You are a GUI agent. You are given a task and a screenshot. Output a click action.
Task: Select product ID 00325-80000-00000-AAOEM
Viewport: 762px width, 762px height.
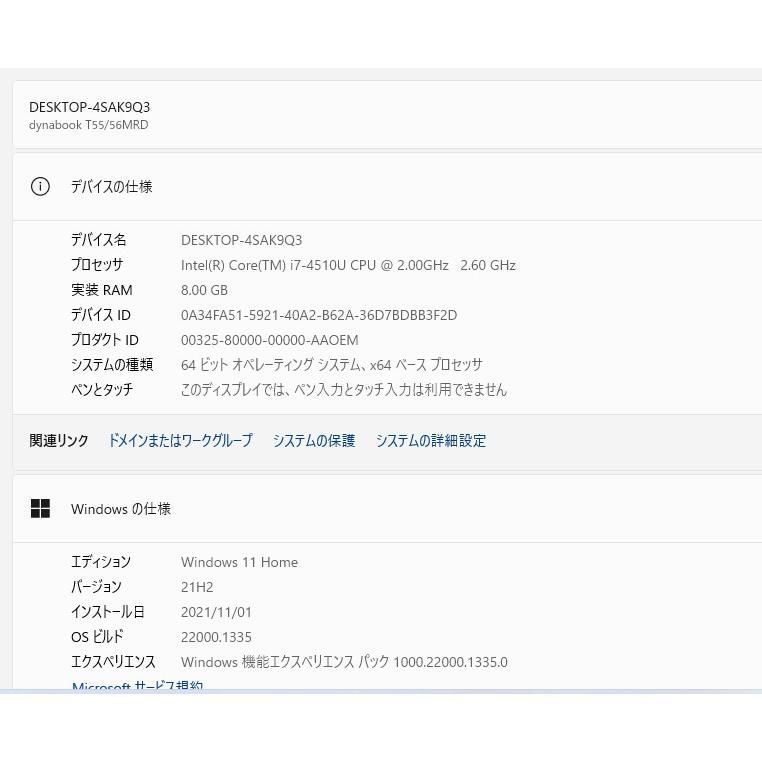[x=270, y=340]
